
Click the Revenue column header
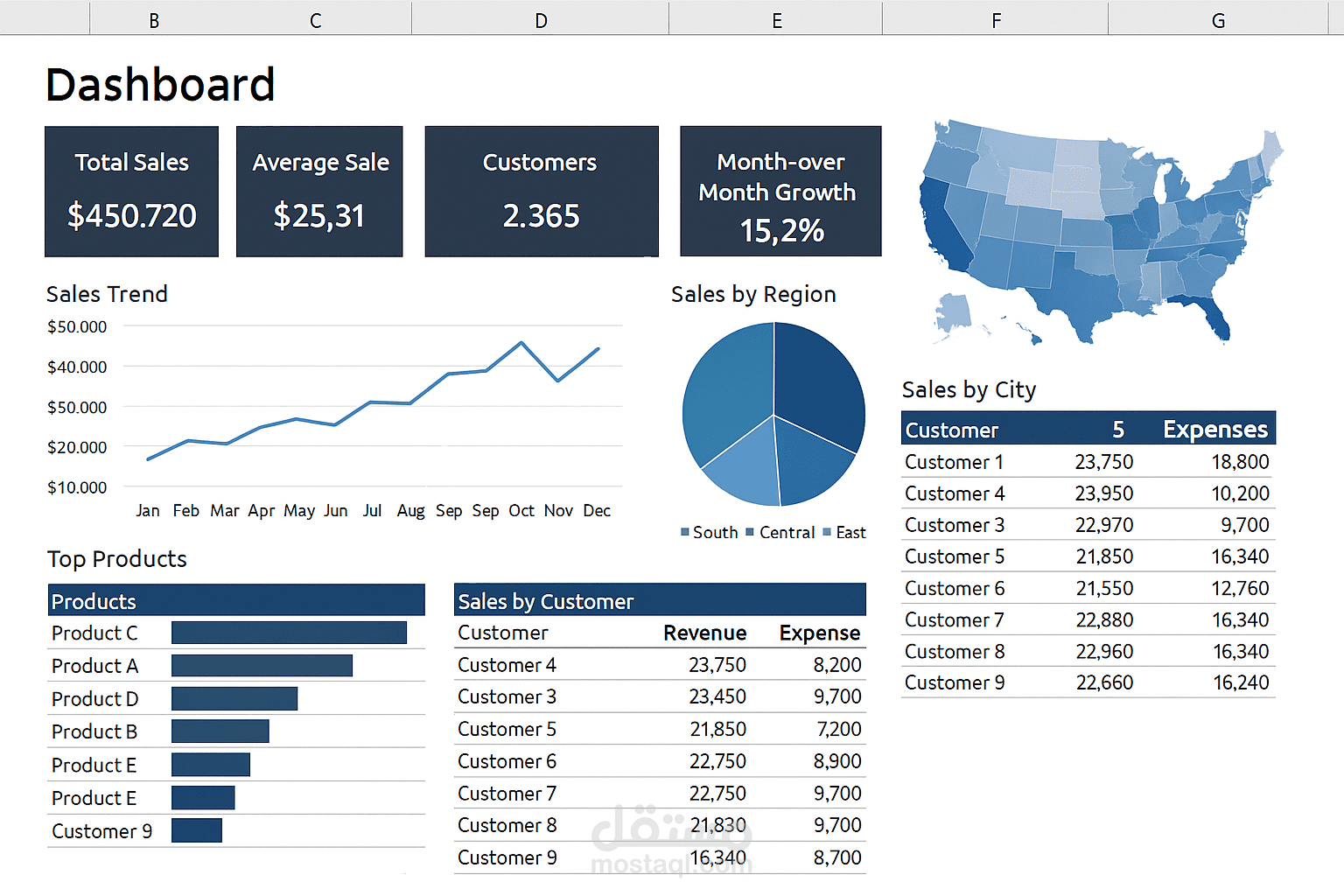[x=704, y=633]
